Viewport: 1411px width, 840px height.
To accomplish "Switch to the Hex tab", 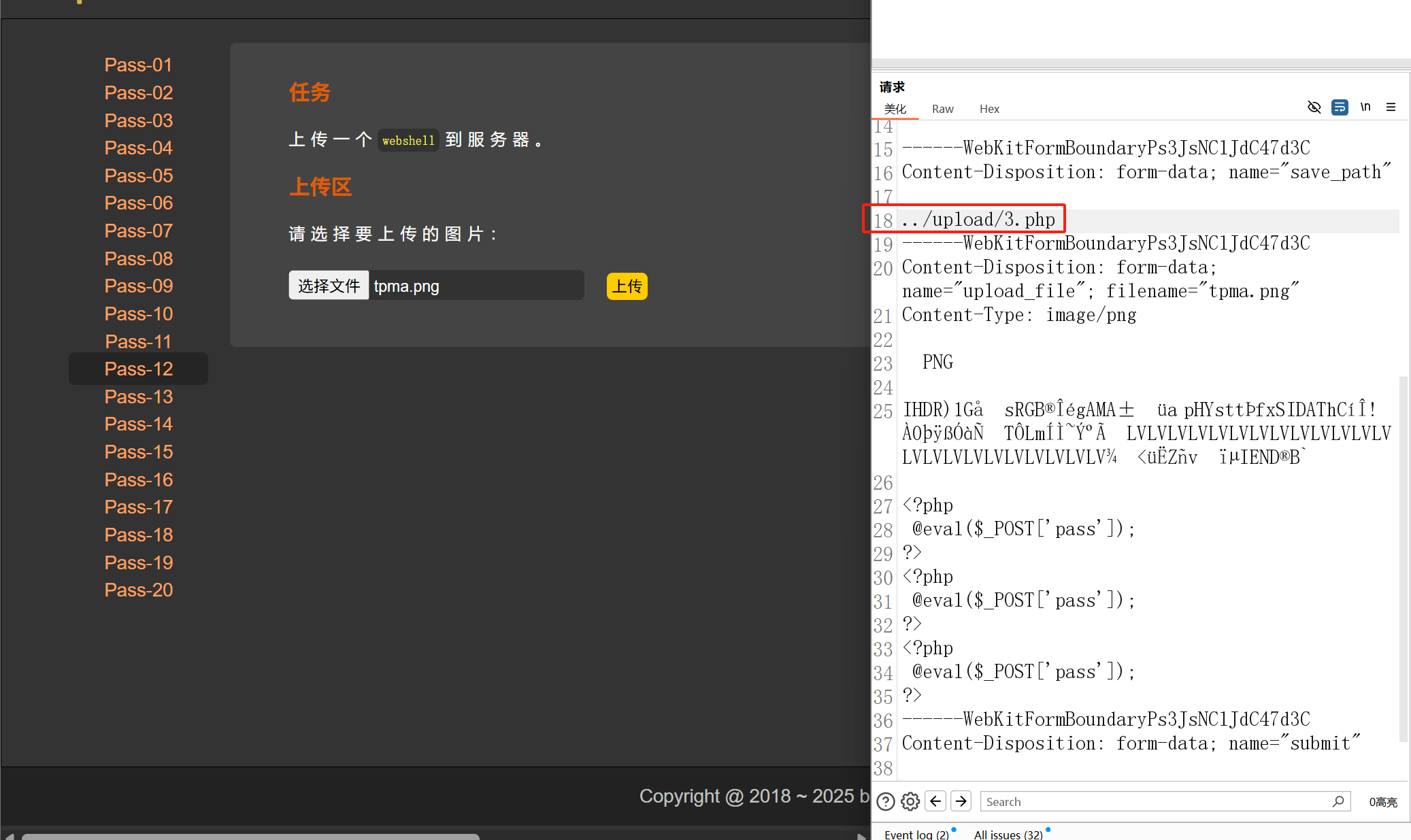I will click(x=989, y=109).
